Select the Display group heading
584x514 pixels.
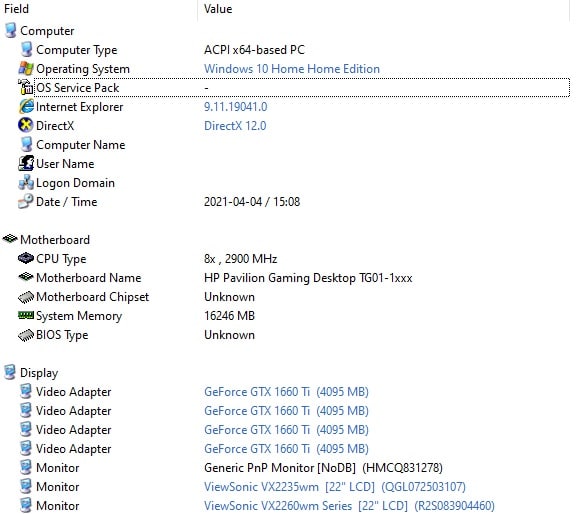[x=39, y=373]
